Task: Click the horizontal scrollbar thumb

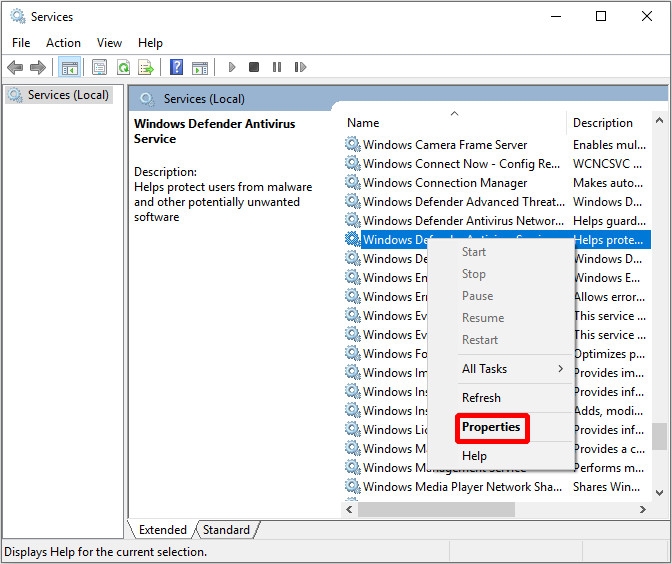Action: click(x=436, y=510)
